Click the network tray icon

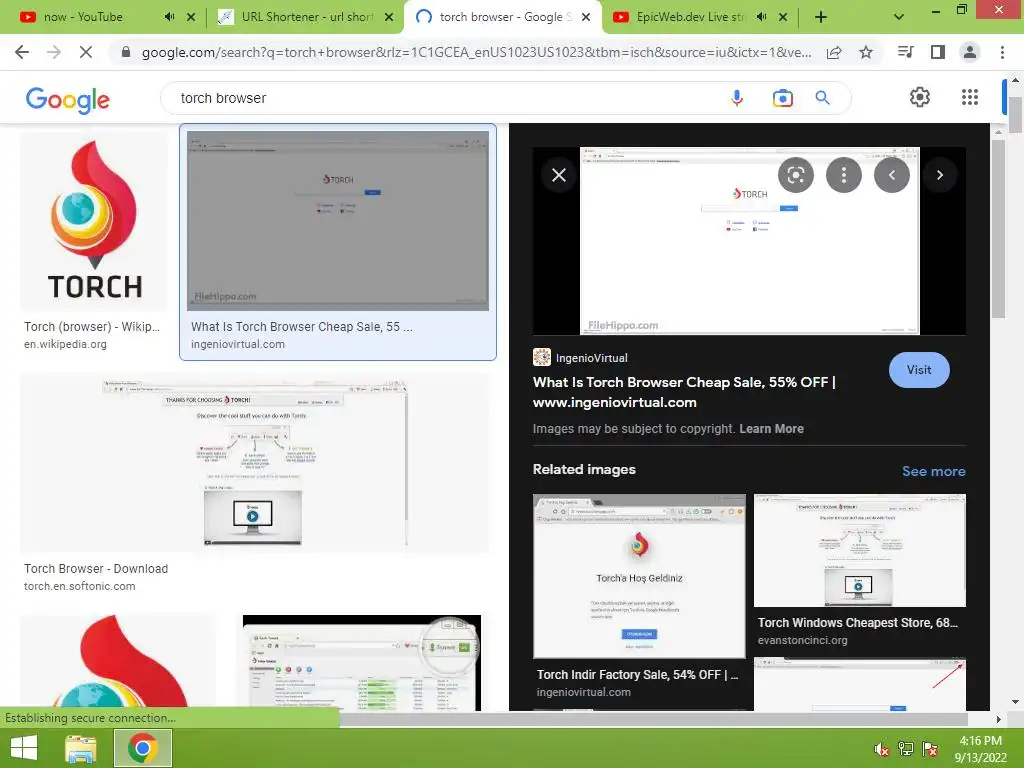click(x=906, y=749)
